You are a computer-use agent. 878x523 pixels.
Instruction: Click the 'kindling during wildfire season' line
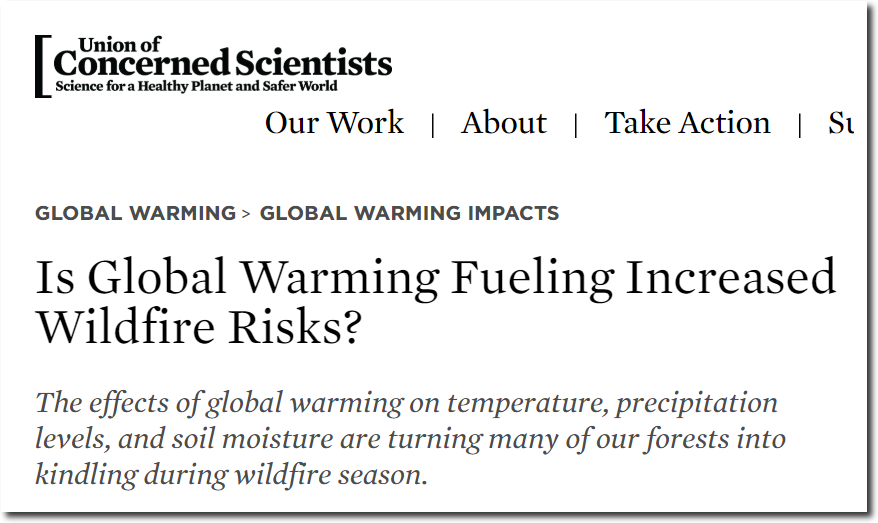[x=231, y=475]
